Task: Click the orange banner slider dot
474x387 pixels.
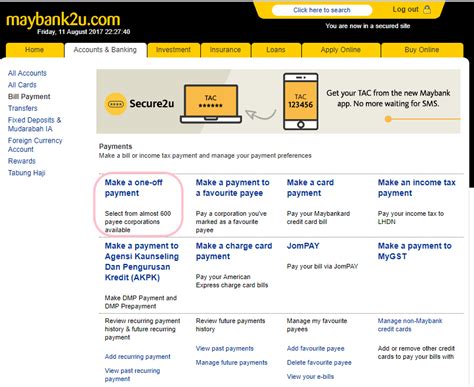Action: pyautogui.click(x=388, y=119)
